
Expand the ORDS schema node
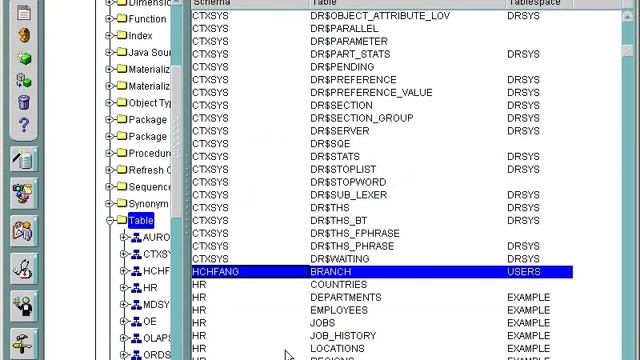124,355
